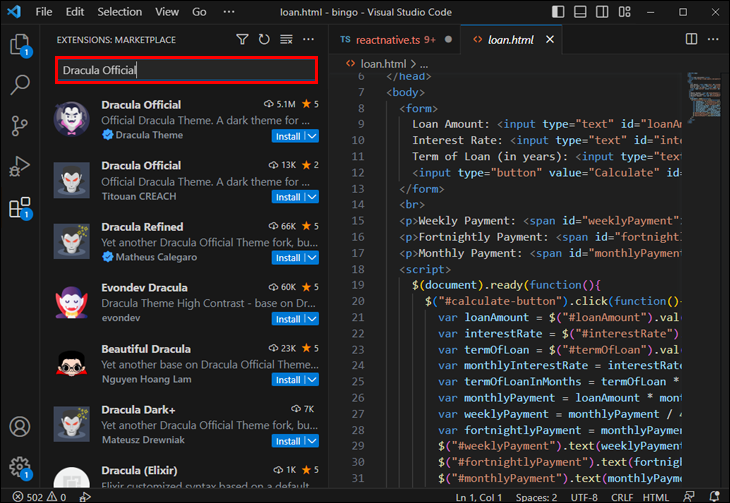Close the loan.html tab
The image size is (730, 503).
click(550, 40)
